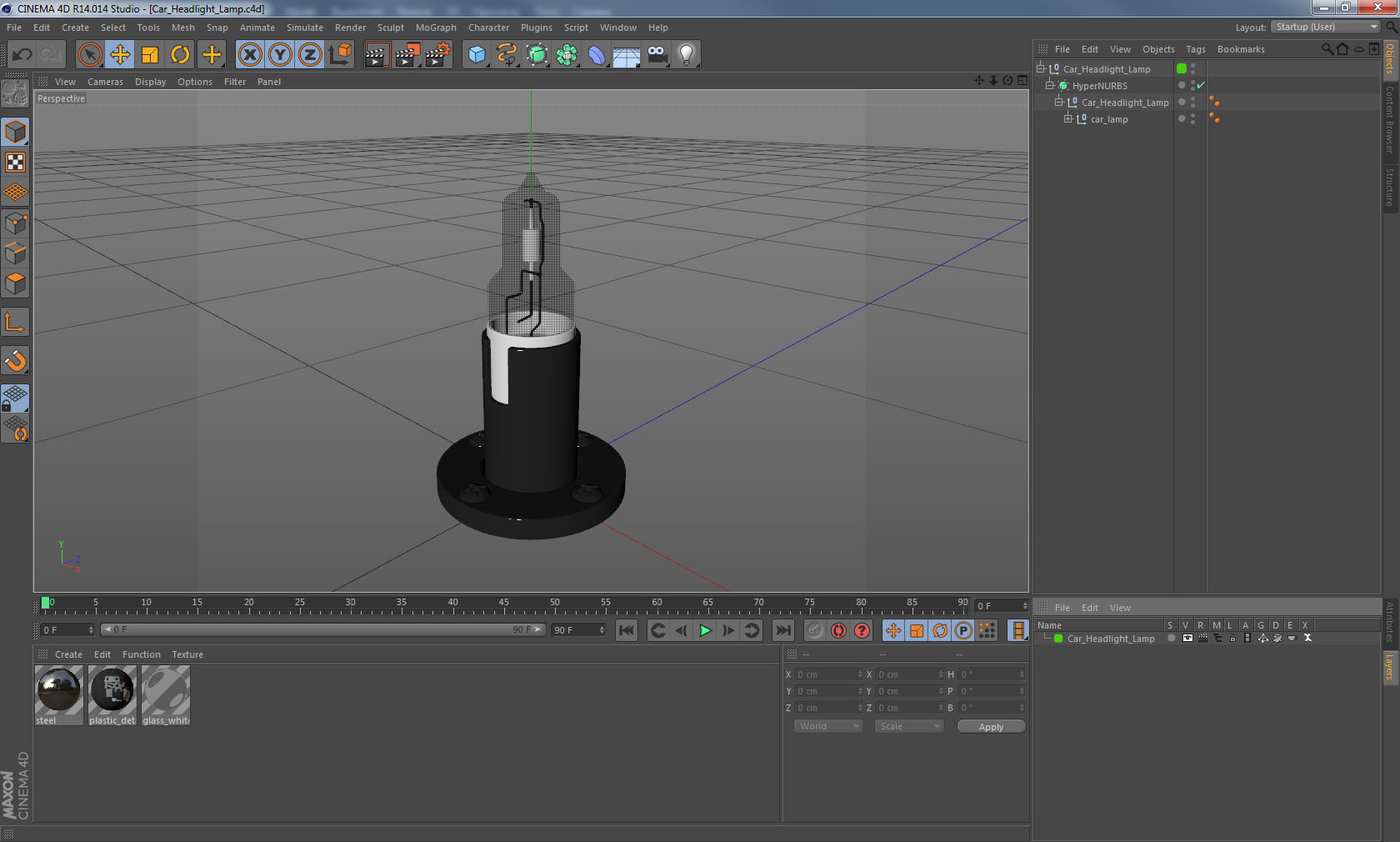Toggle the locked workplane icon
Viewport: 1400px width, 842px height.
point(16,398)
